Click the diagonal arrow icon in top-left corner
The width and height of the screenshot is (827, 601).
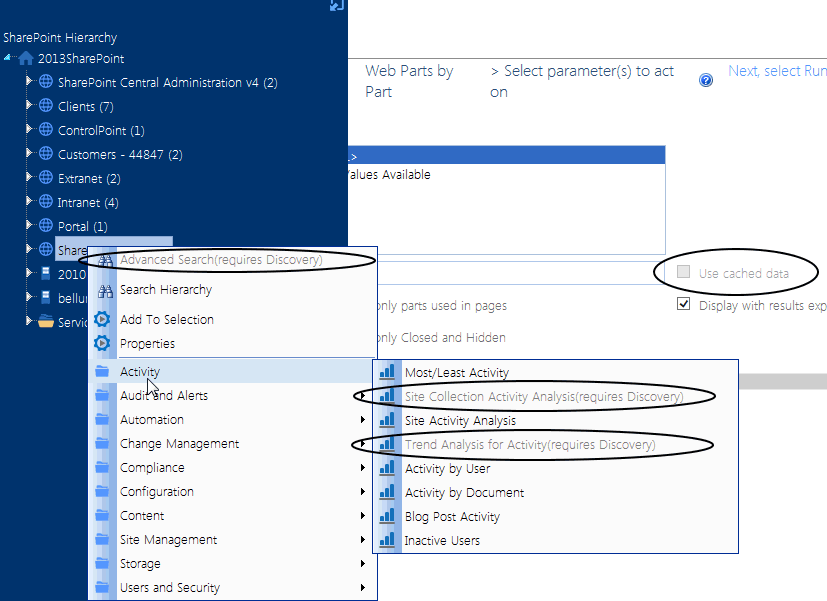[x=336, y=7]
